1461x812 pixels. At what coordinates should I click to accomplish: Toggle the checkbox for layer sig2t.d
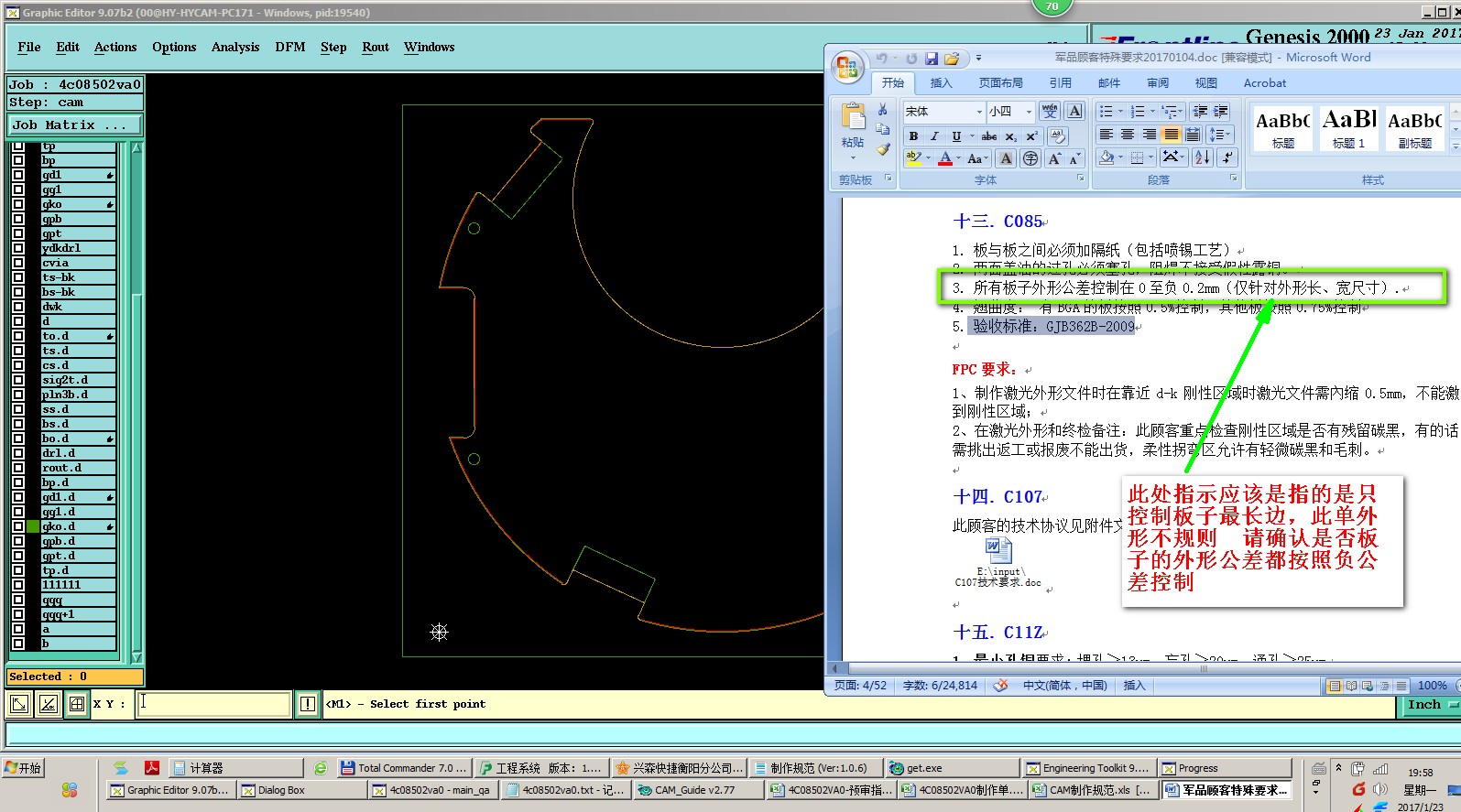17,380
